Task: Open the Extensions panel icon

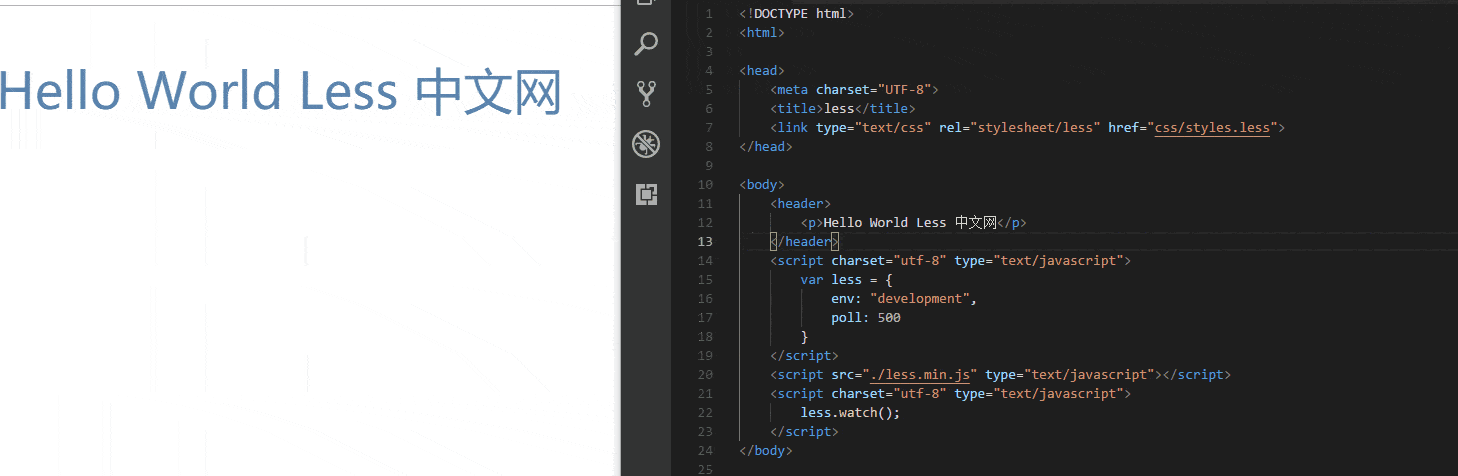Action: point(647,194)
